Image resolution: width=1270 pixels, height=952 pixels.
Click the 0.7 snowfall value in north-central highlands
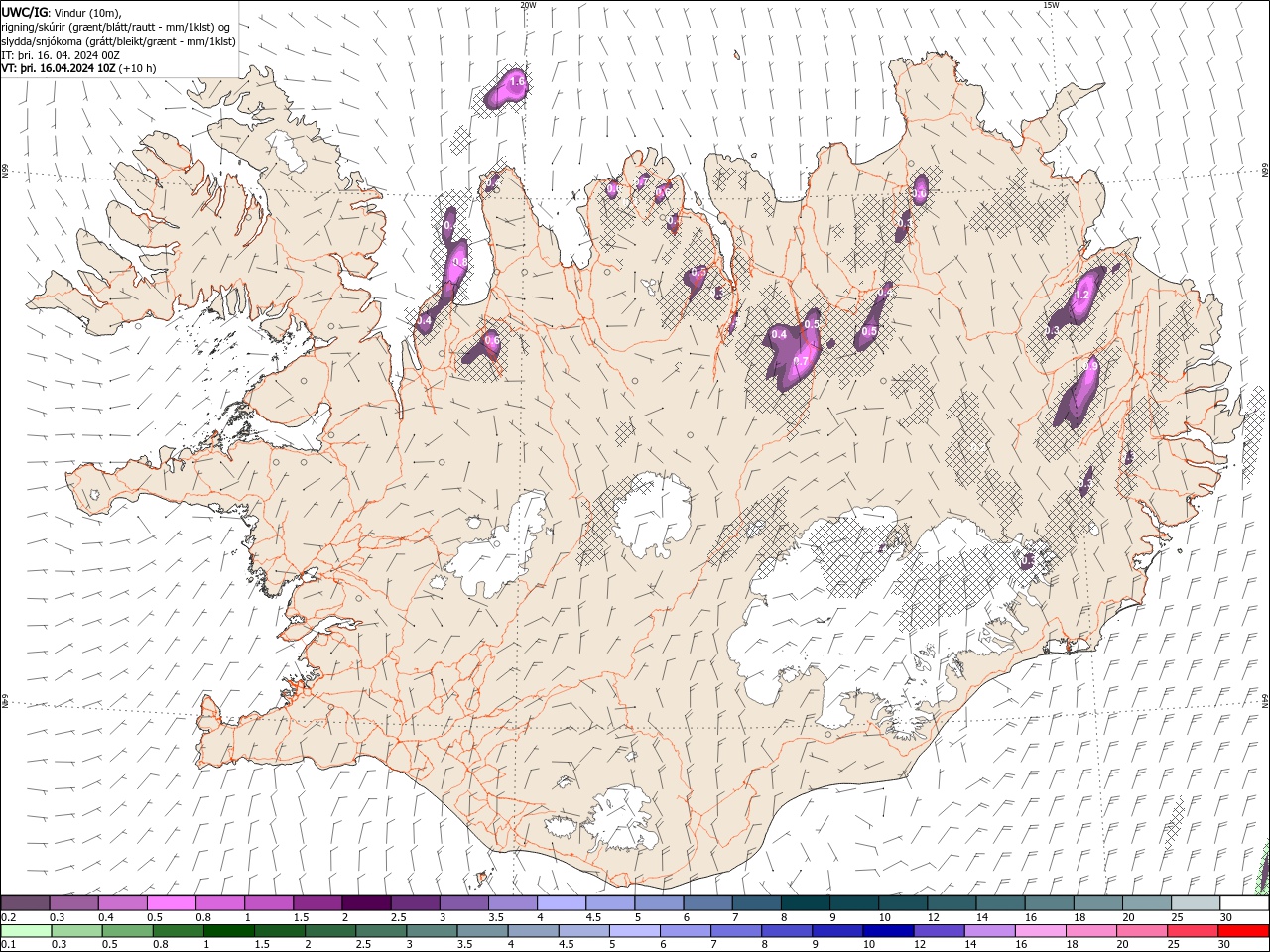(x=801, y=361)
